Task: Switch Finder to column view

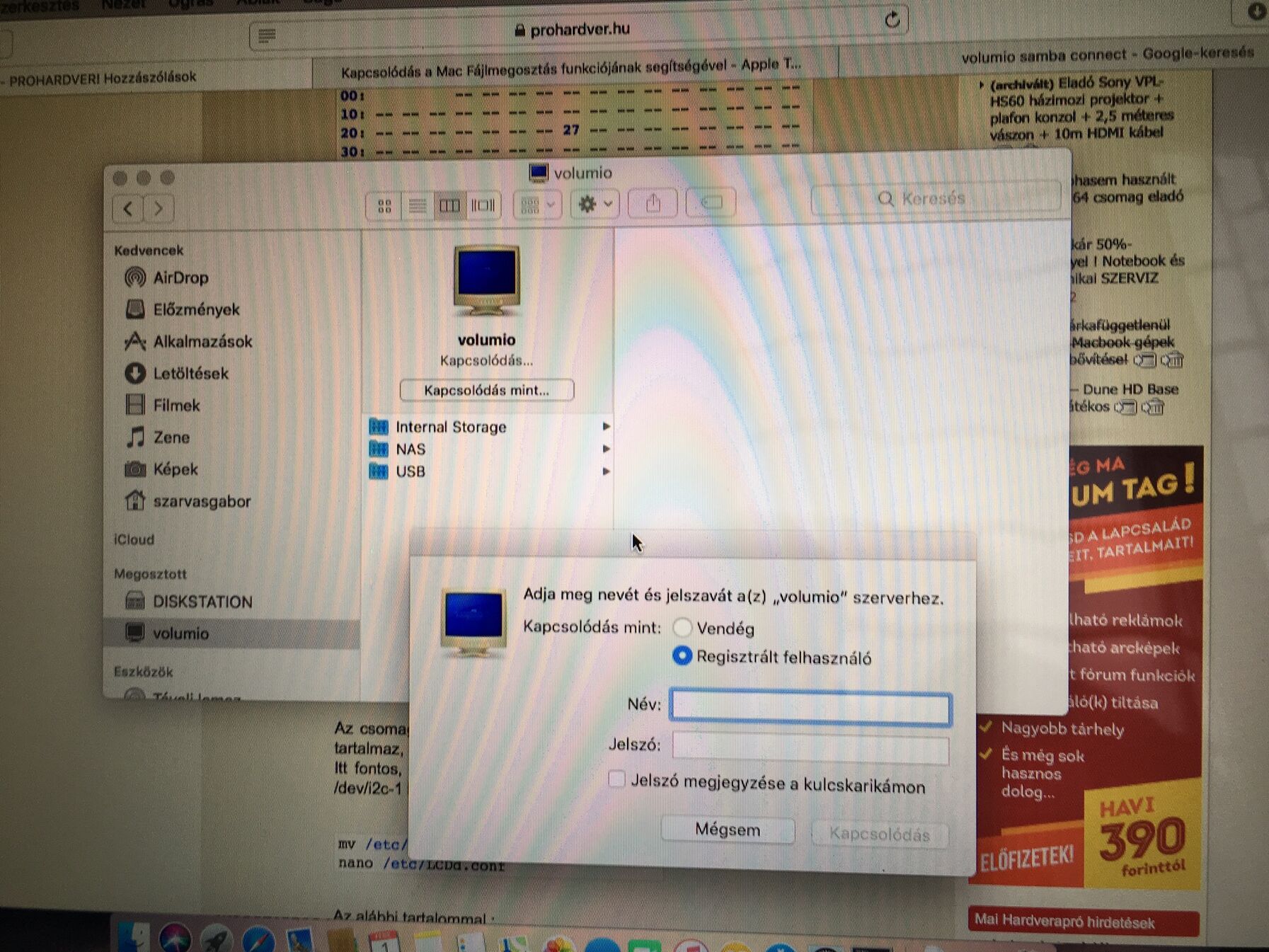Action: point(449,206)
